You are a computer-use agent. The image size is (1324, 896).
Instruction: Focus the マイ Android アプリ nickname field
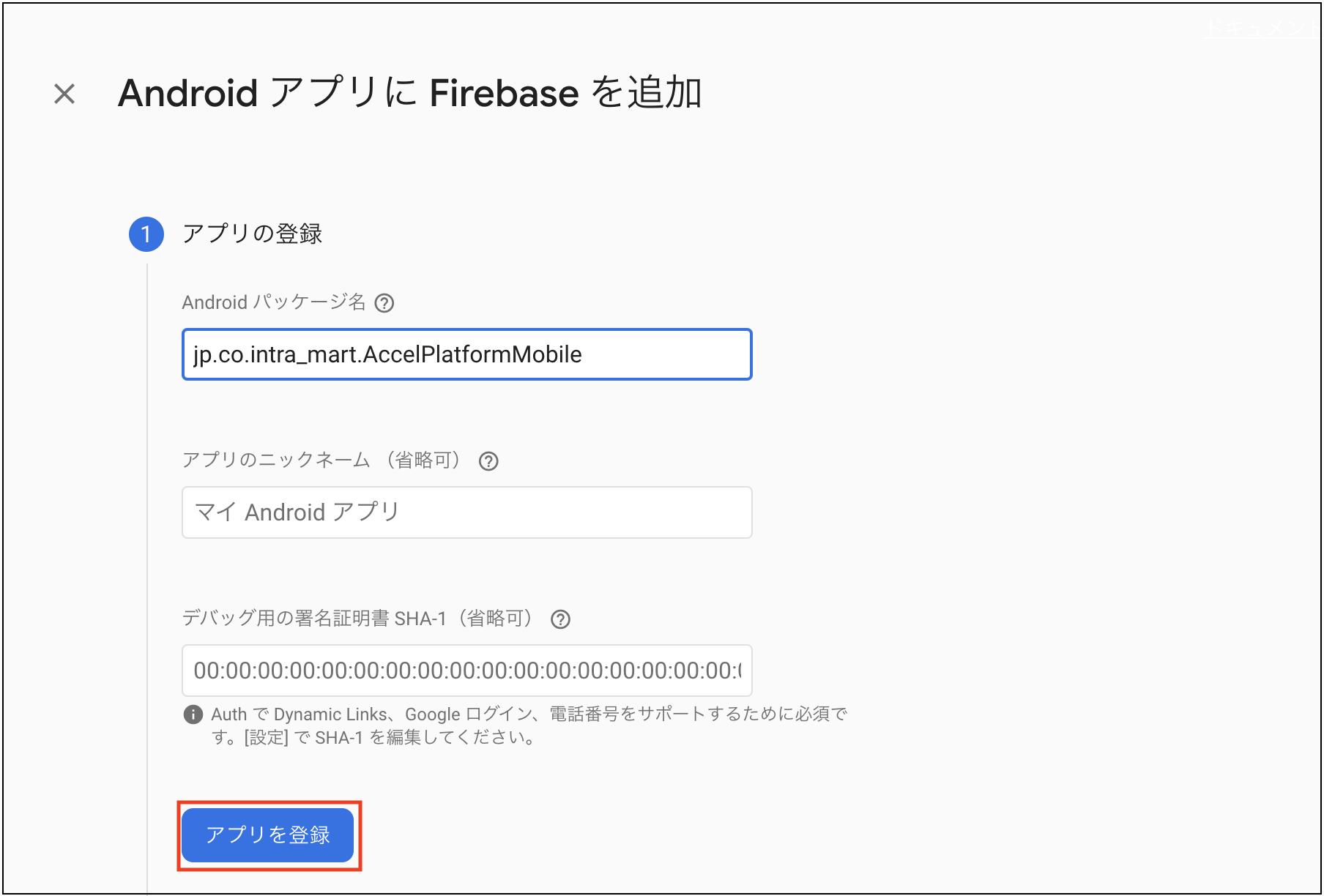point(467,512)
